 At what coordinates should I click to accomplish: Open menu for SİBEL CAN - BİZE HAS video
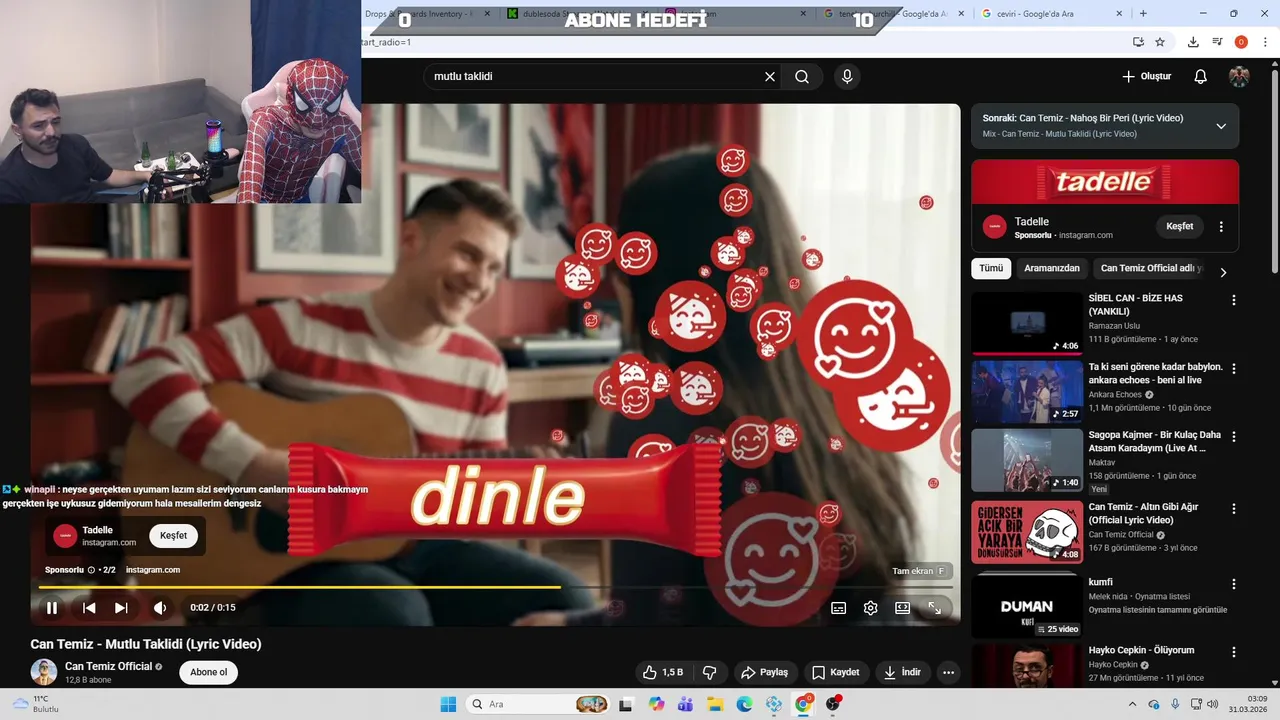tap(1234, 300)
